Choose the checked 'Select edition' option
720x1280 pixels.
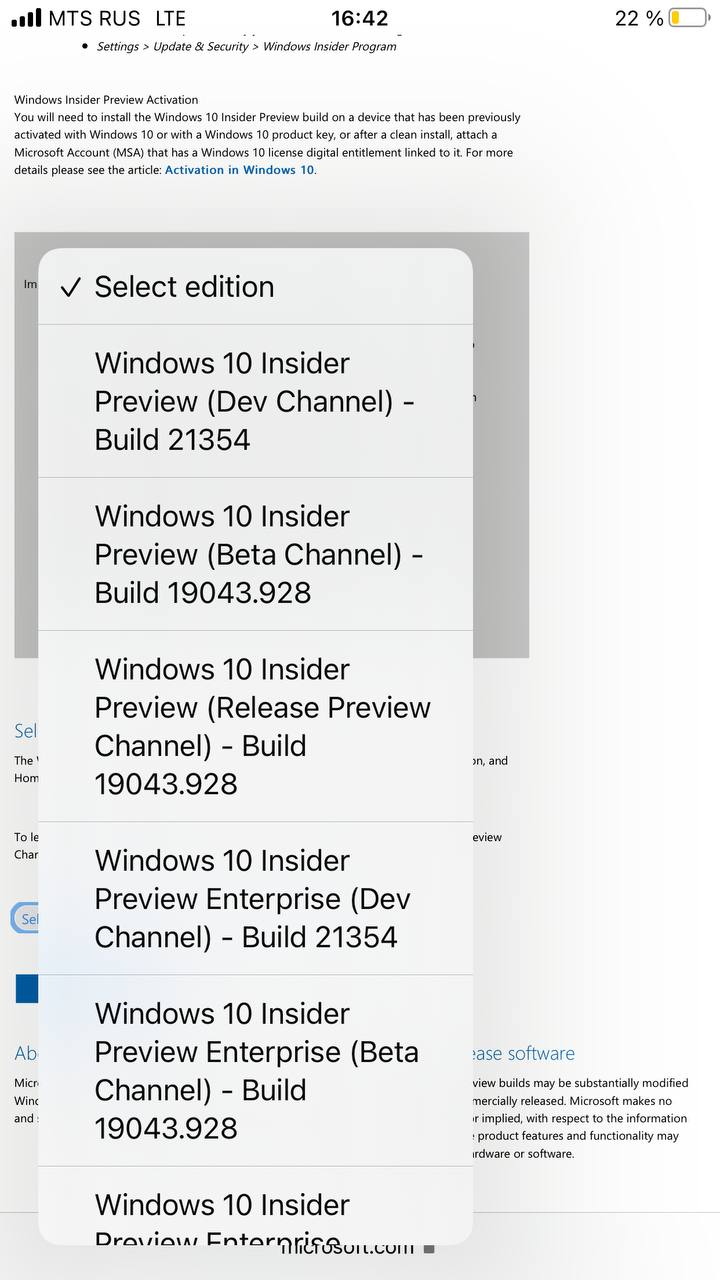tap(255, 287)
